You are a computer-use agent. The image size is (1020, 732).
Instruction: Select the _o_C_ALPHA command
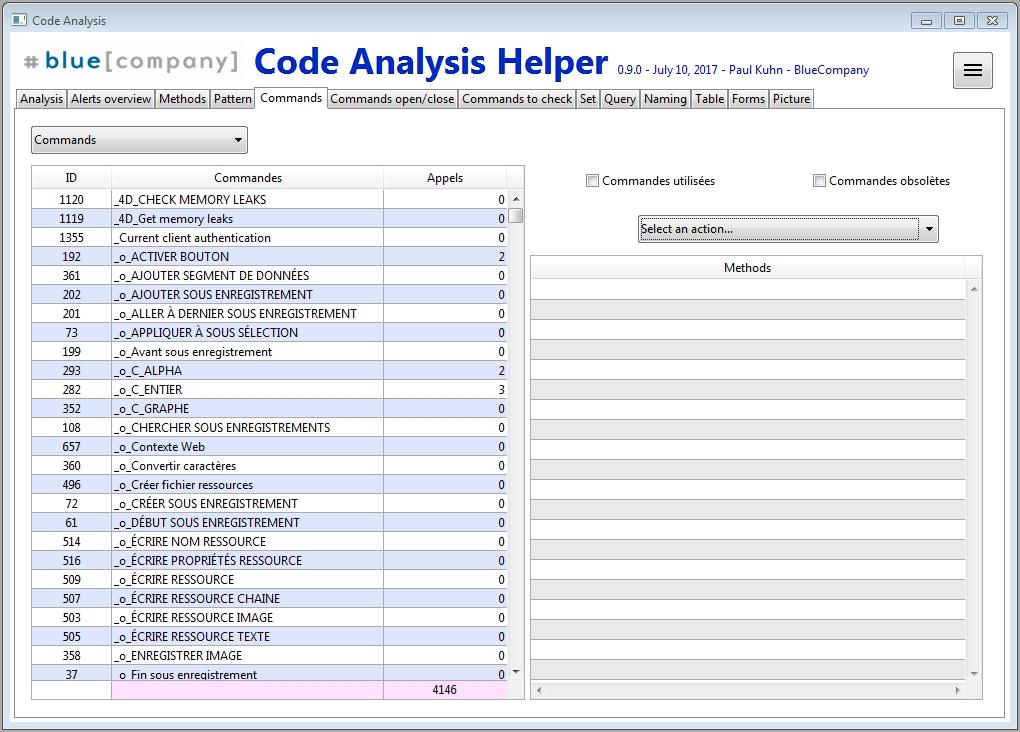pos(269,370)
